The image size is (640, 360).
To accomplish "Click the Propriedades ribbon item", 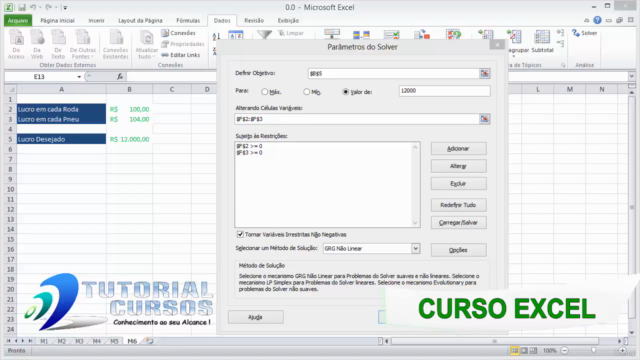I will click(182, 44).
